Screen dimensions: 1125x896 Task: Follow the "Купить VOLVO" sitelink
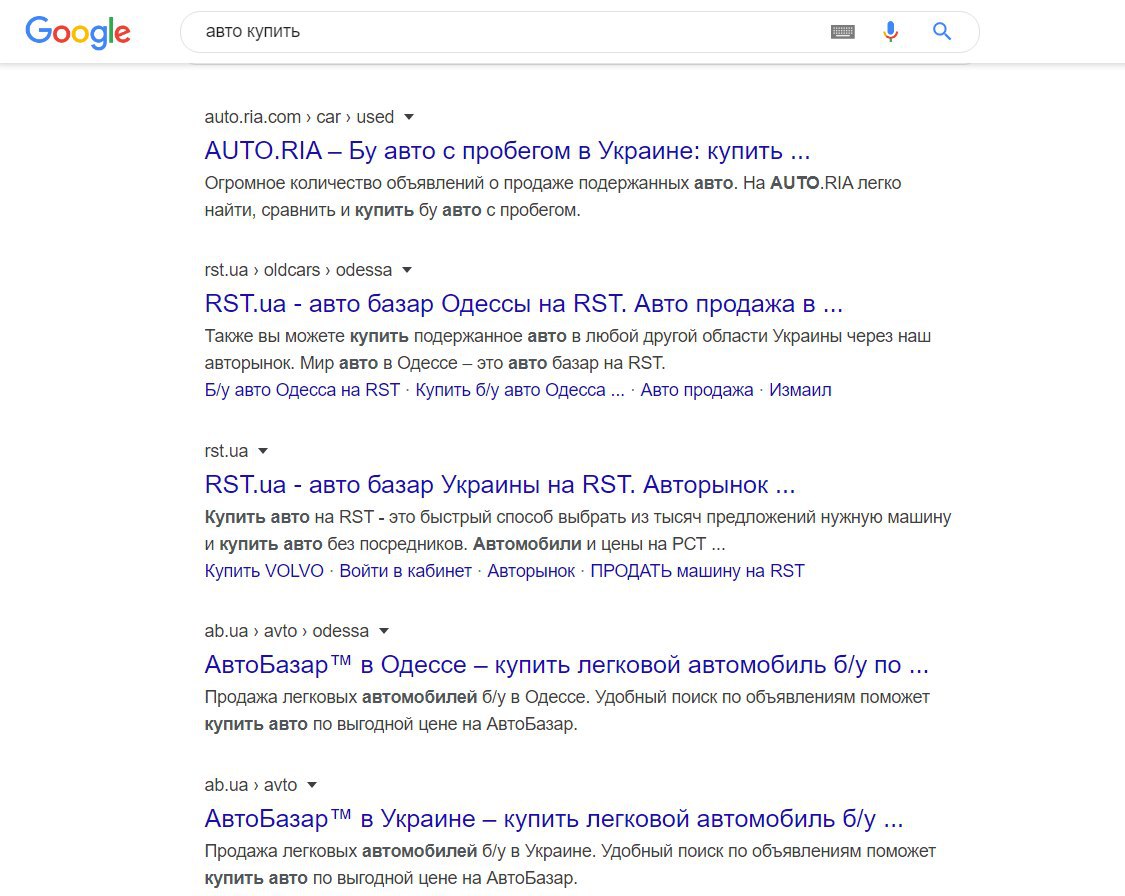[x=264, y=571]
